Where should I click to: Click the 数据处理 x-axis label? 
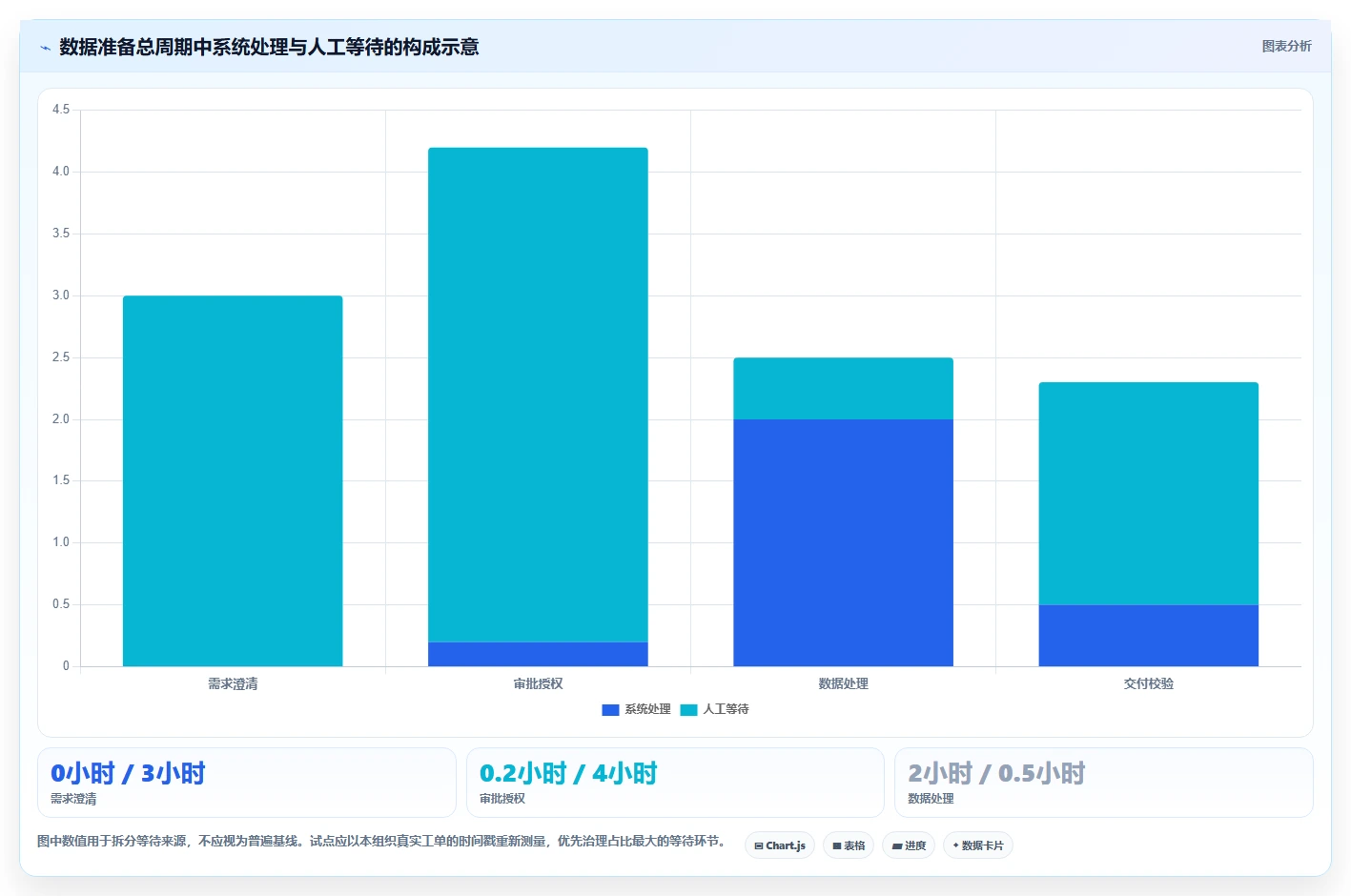tap(843, 683)
